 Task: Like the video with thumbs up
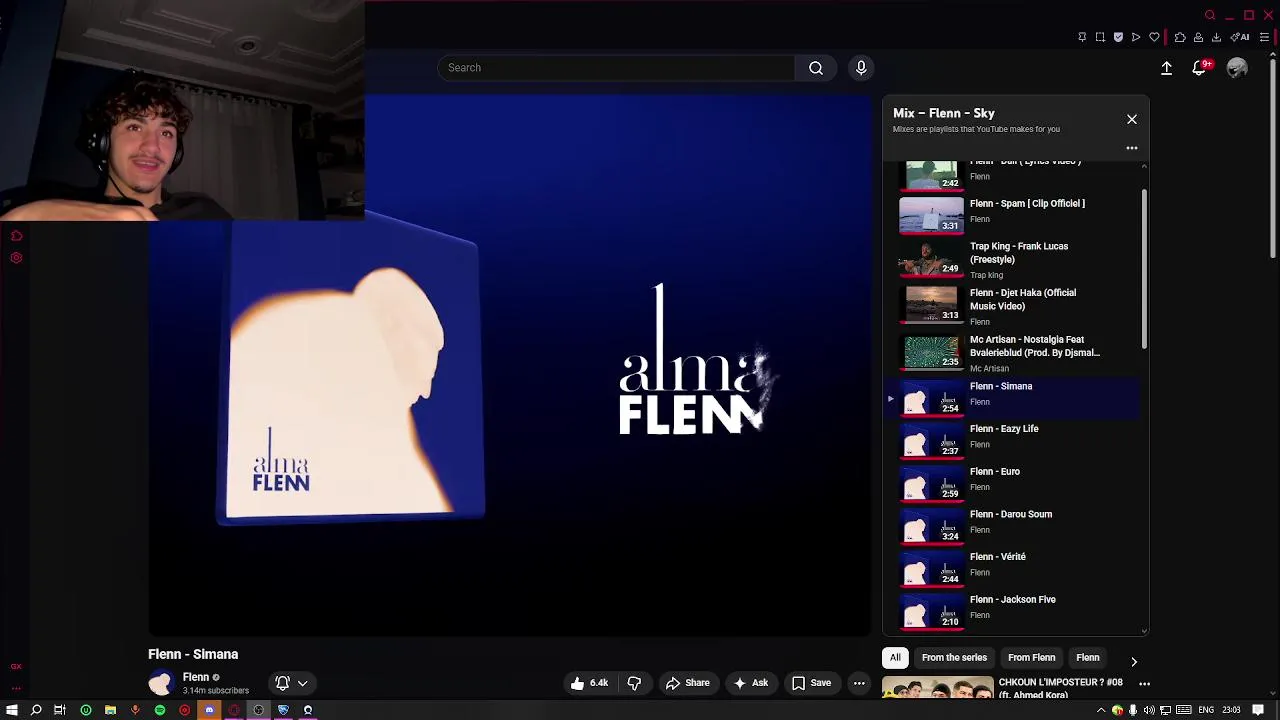pos(589,683)
